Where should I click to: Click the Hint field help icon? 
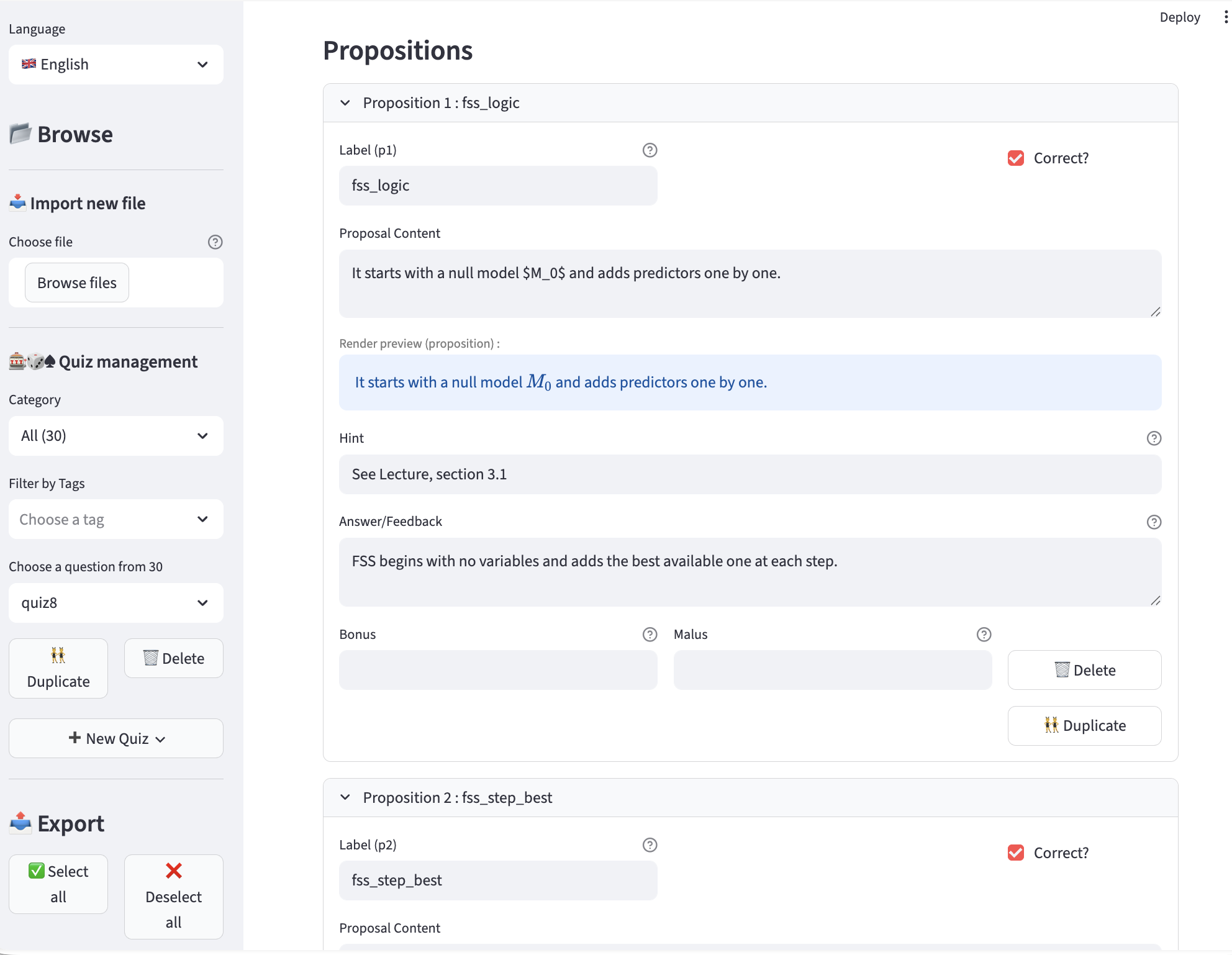1154,438
